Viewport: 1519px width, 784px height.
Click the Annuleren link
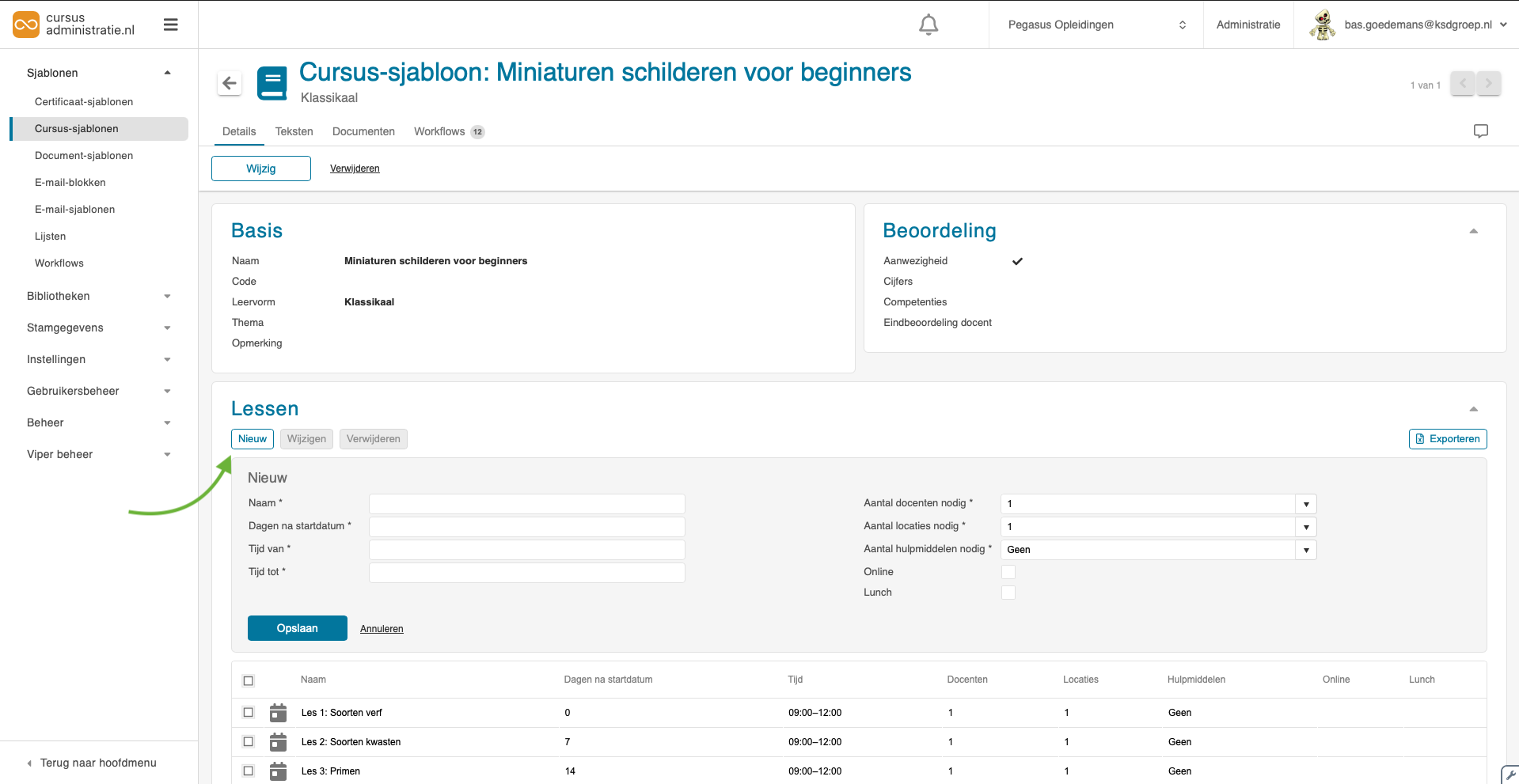click(x=382, y=628)
